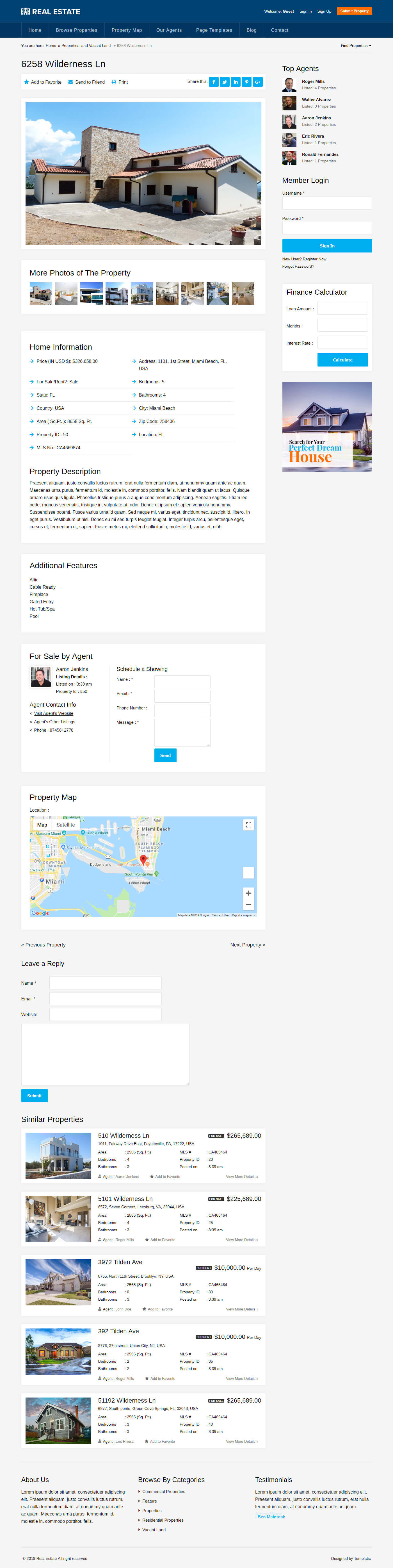Image resolution: width=393 pixels, height=1568 pixels.
Task: Open Roger Mills agent photo
Action: click(x=290, y=85)
